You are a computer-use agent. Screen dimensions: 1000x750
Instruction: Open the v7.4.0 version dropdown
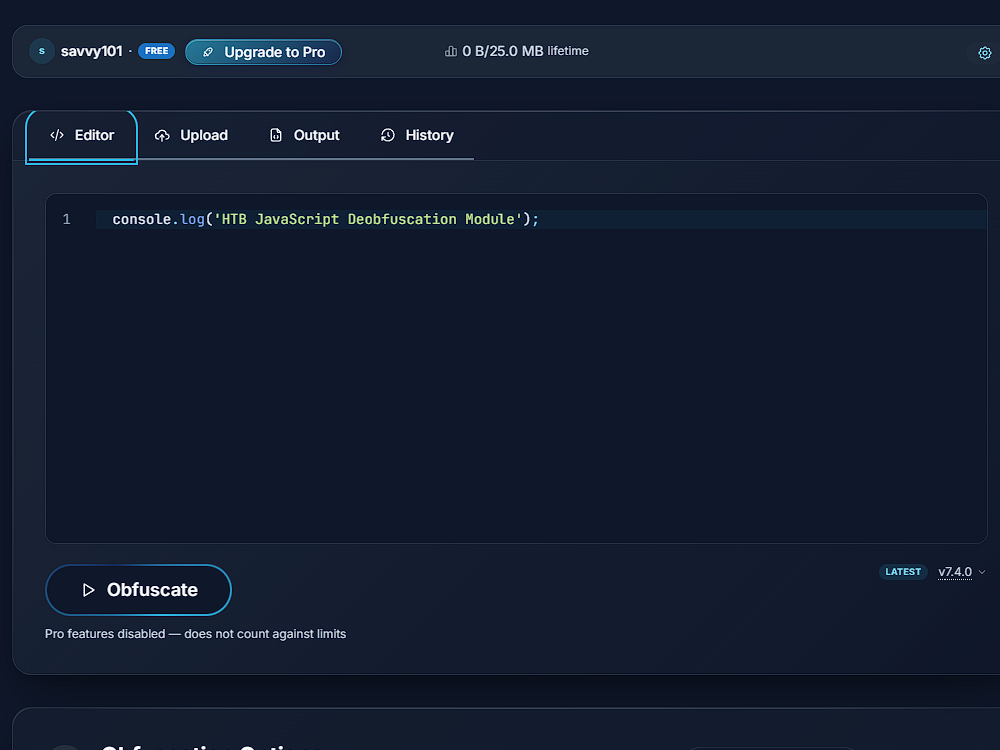coord(962,572)
